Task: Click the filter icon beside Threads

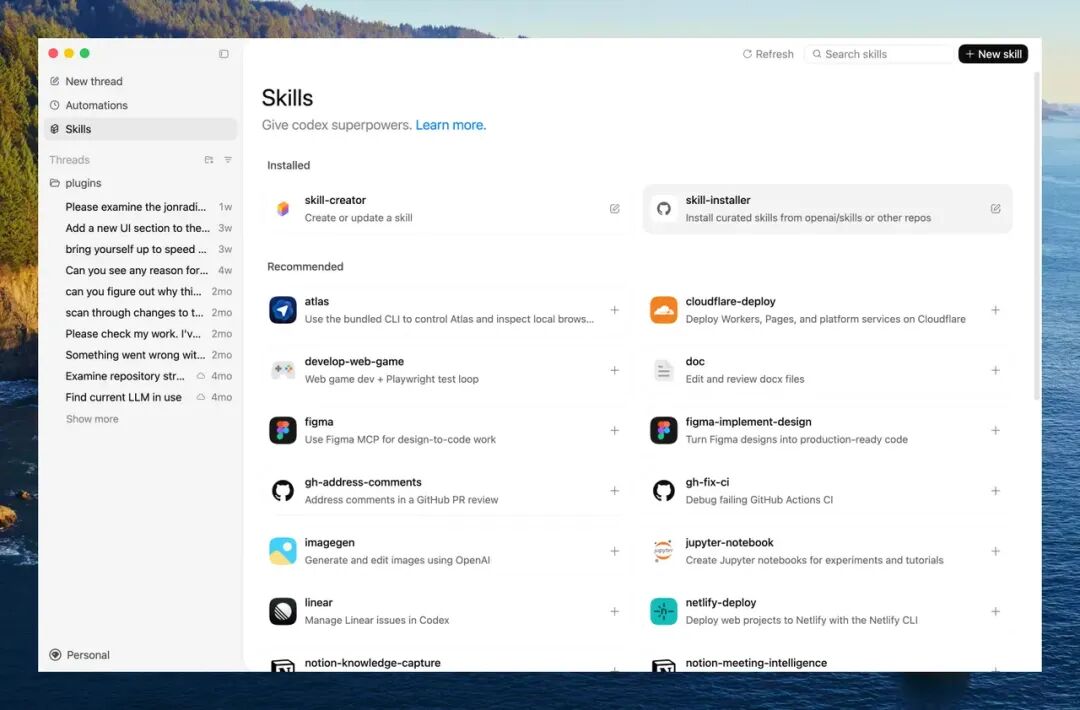Action: tap(227, 159)
